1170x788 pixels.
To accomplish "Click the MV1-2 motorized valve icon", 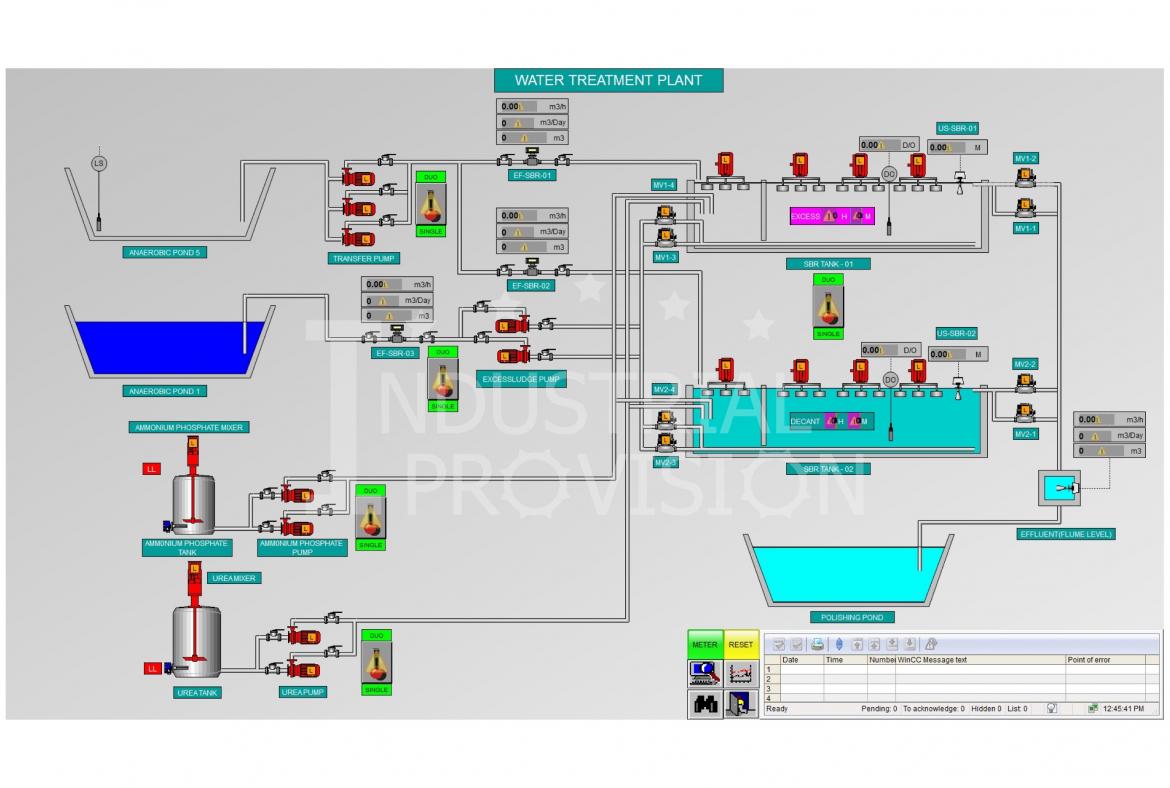I will pyautogui.click(x=1025, y=177).
